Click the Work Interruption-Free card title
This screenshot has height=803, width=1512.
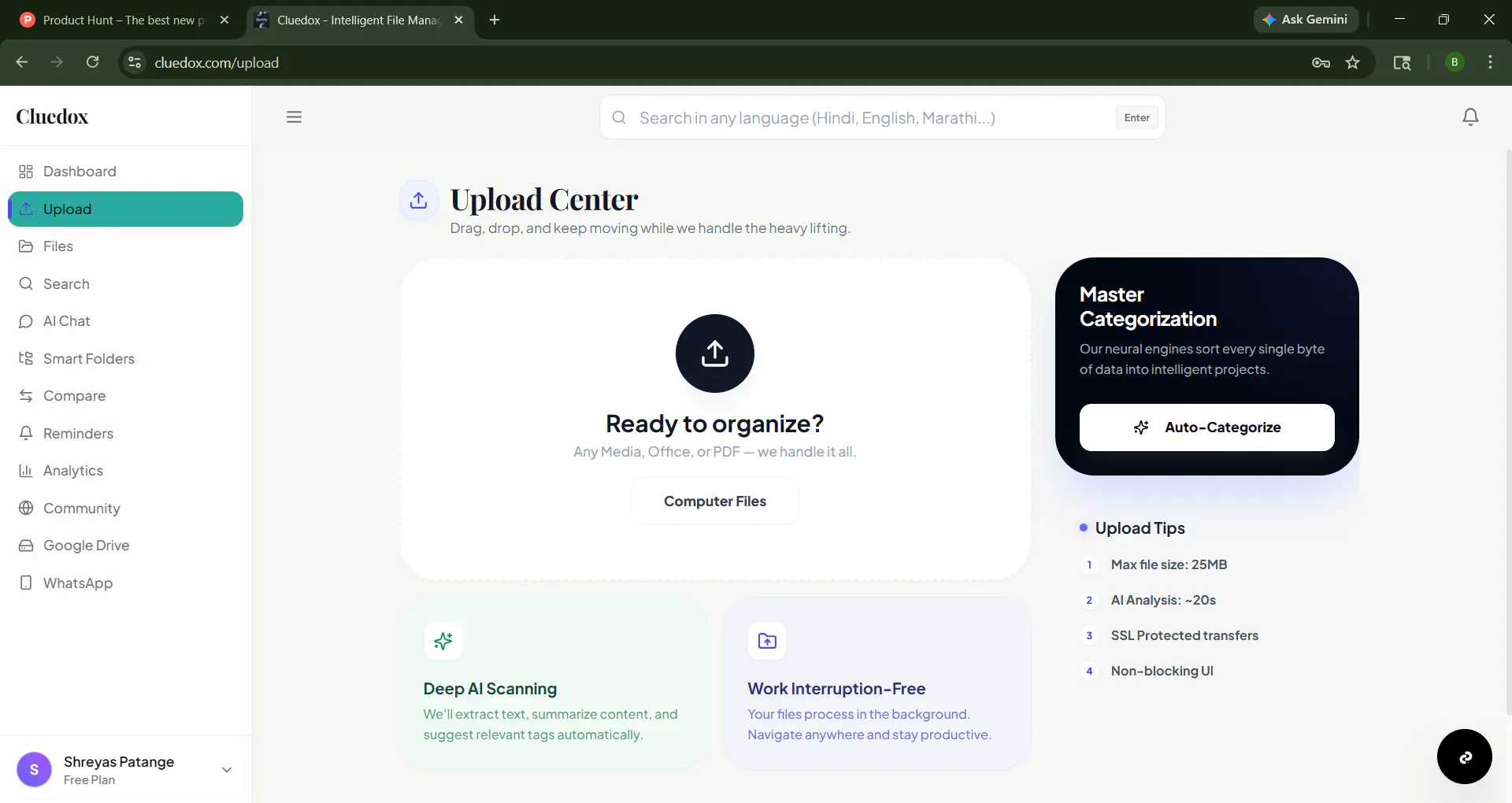836,689
